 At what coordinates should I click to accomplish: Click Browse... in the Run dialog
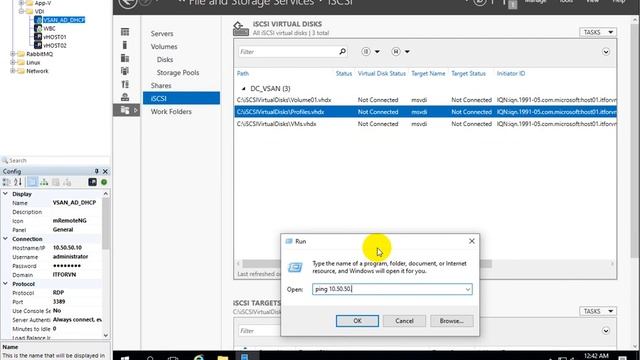pos(451,321)
